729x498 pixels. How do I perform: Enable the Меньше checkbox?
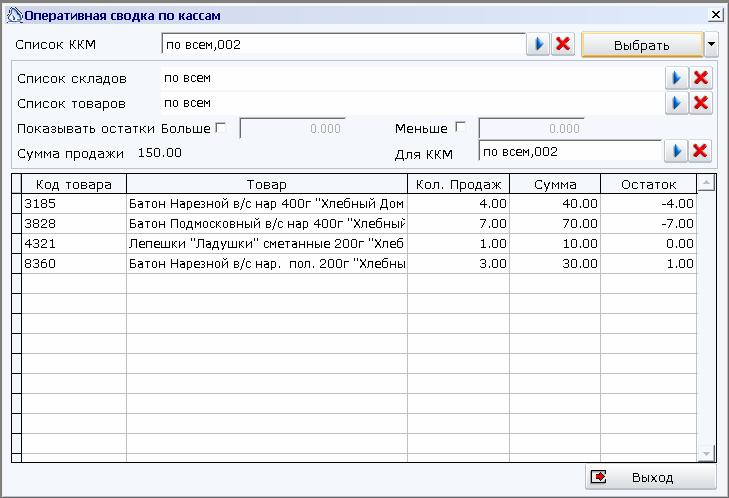(461, 128)
